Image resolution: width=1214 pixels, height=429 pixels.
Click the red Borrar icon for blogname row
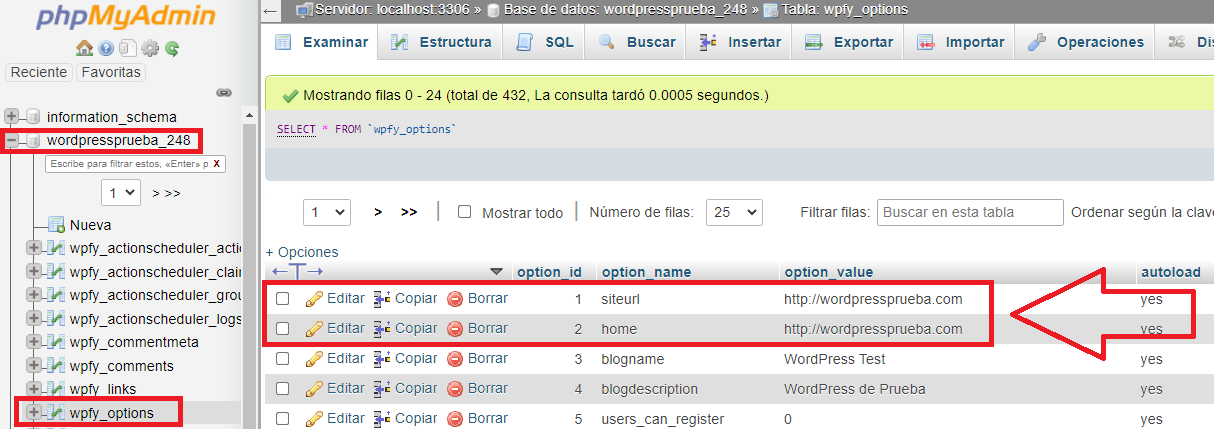click(x=455, y=358)
